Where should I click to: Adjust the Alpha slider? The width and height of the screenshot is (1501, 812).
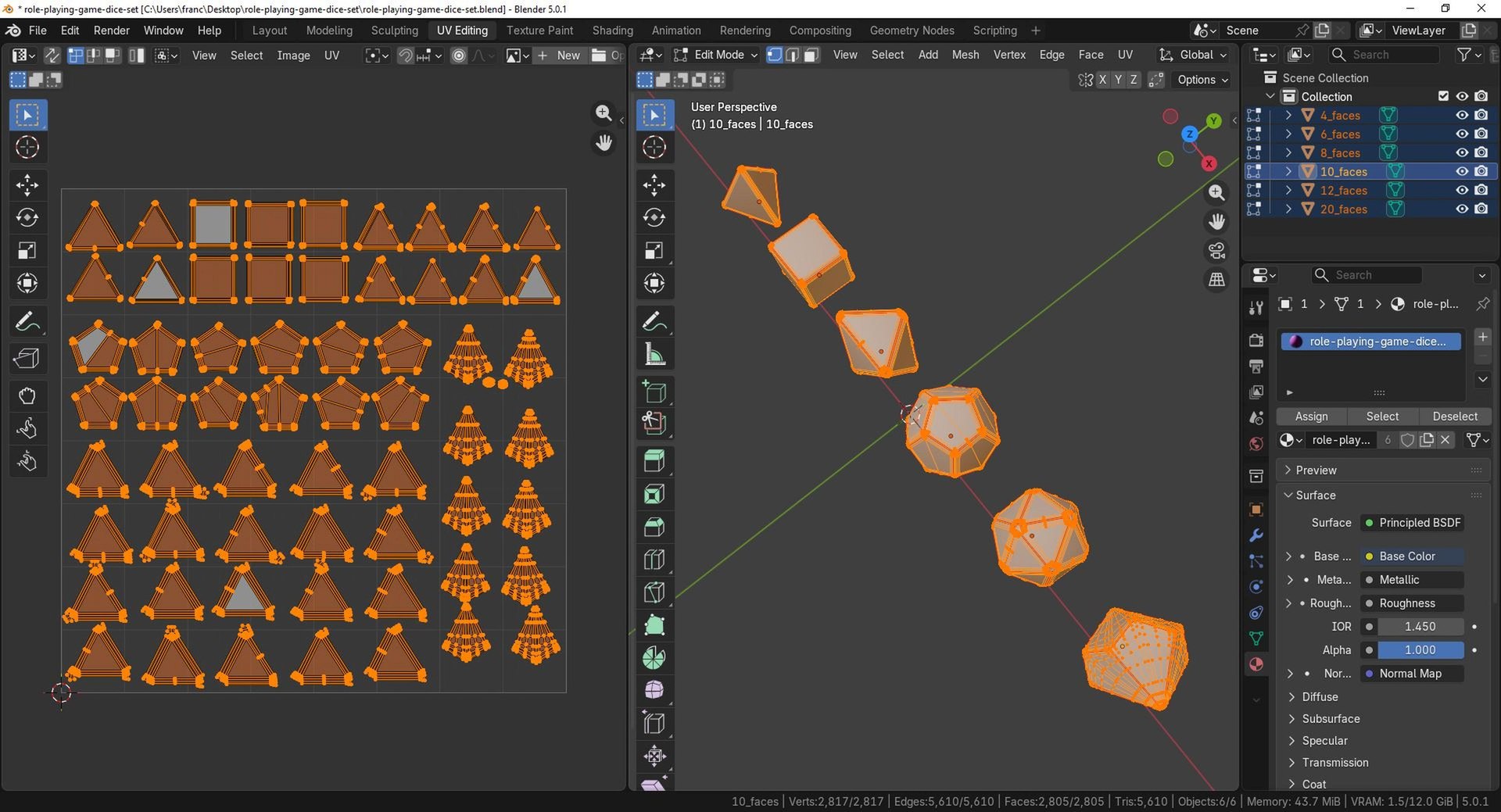click(x=1420, y=650)
